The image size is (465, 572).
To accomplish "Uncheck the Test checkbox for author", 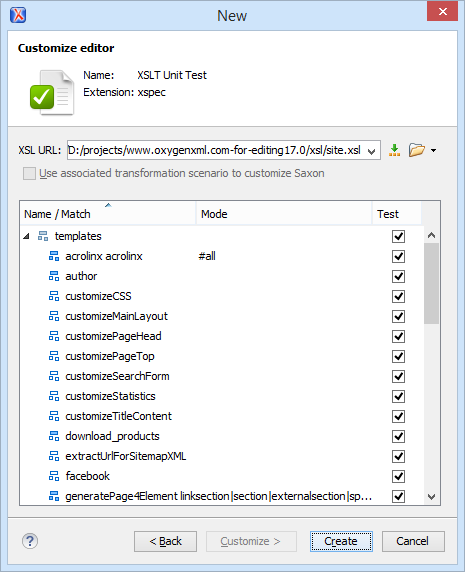I will pos(398,277).
